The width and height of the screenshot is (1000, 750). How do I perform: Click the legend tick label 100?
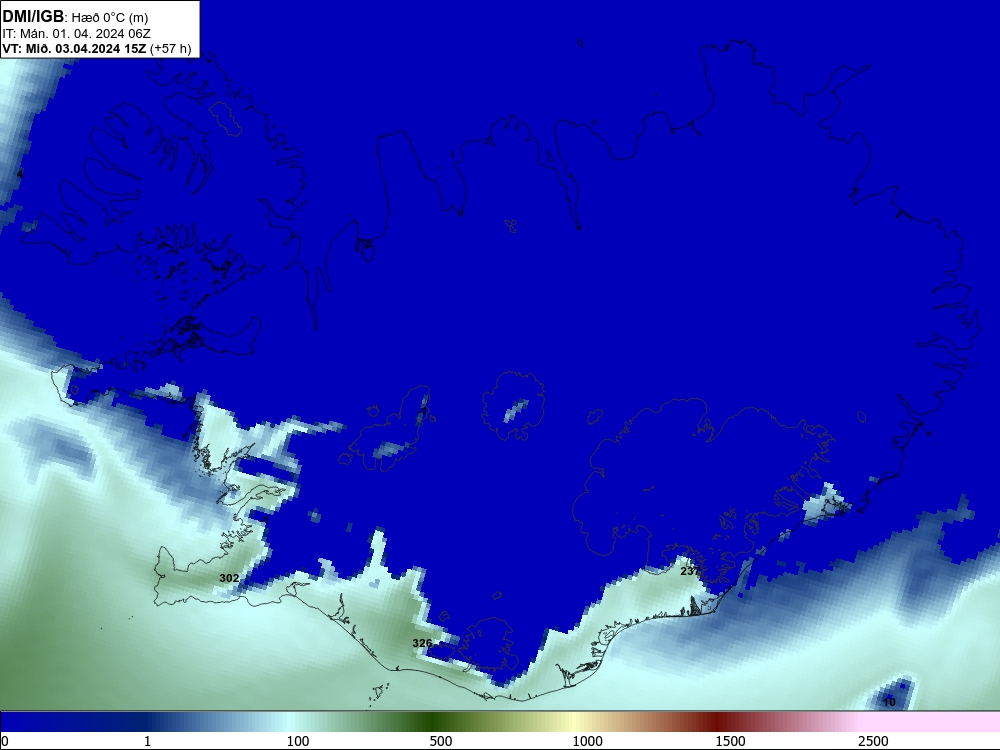click(298, 741)
